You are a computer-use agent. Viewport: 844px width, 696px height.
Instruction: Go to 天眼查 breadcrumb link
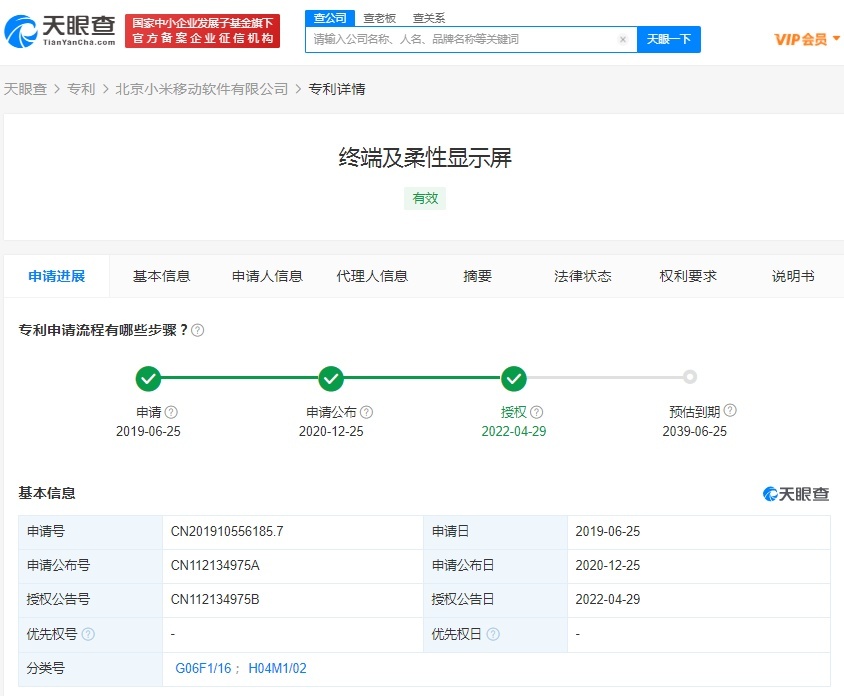pos(25,89)
